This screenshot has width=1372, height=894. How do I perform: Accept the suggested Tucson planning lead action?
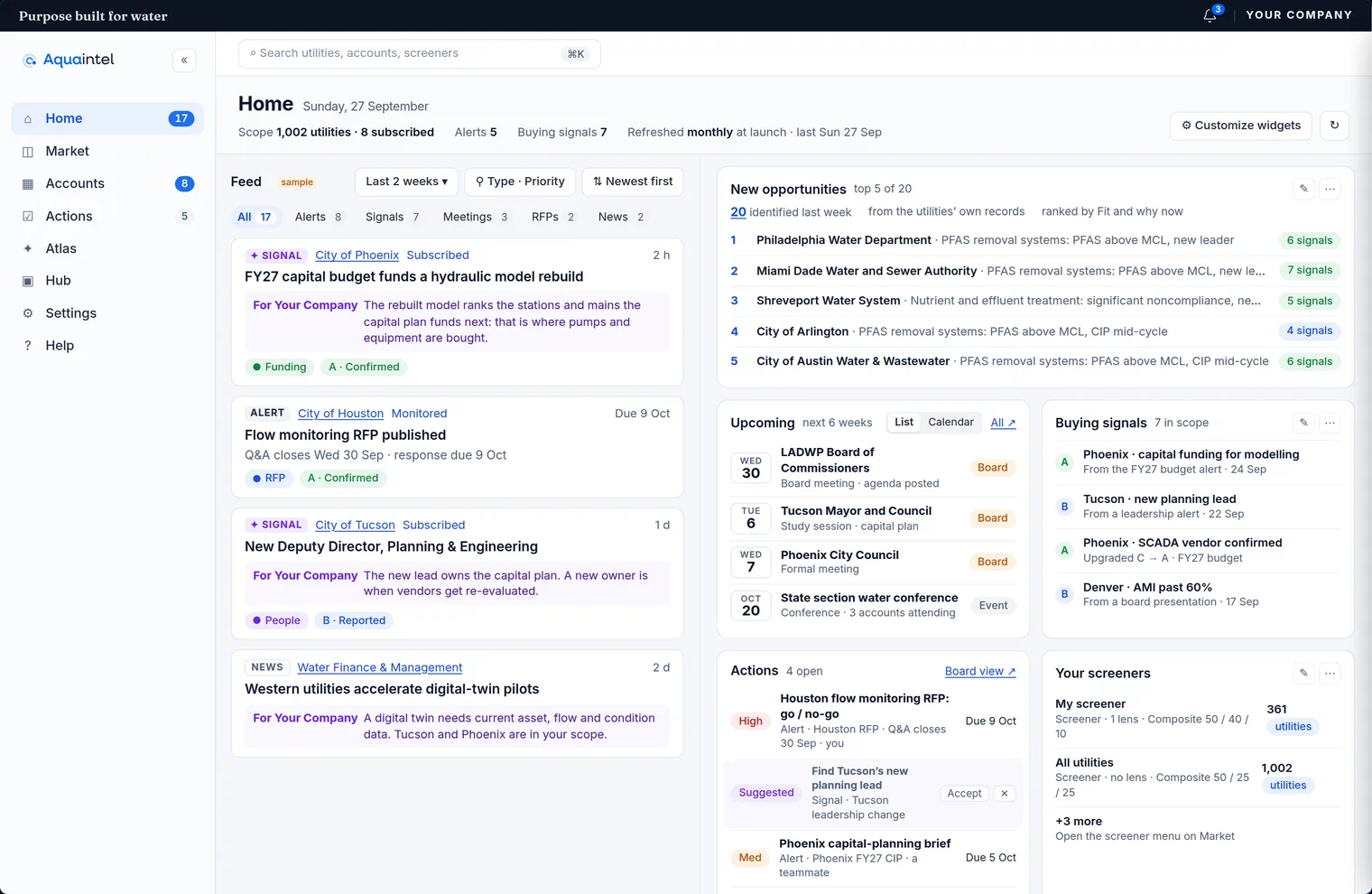click(964, 793)
